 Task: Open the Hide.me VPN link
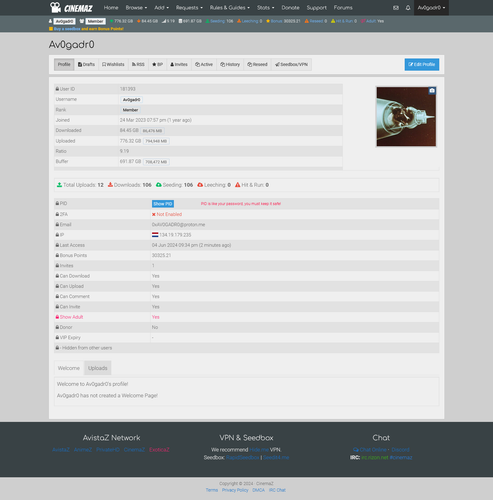[x=259, y=450]
